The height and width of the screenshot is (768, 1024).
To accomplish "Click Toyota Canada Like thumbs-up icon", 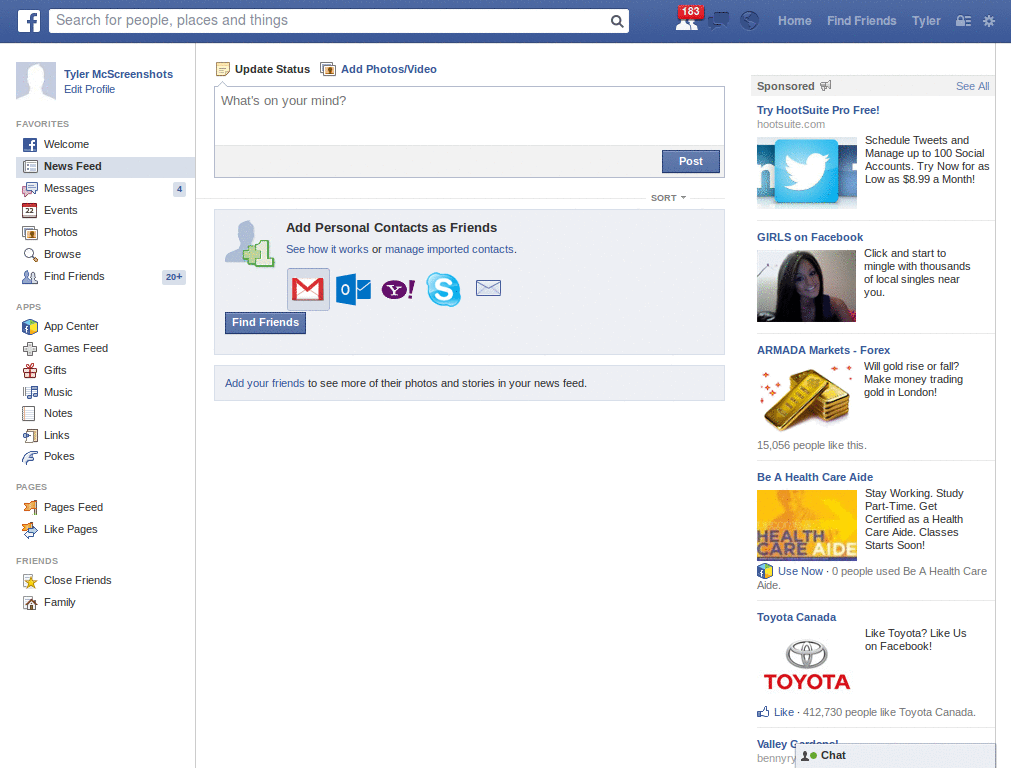I will 763,711.
